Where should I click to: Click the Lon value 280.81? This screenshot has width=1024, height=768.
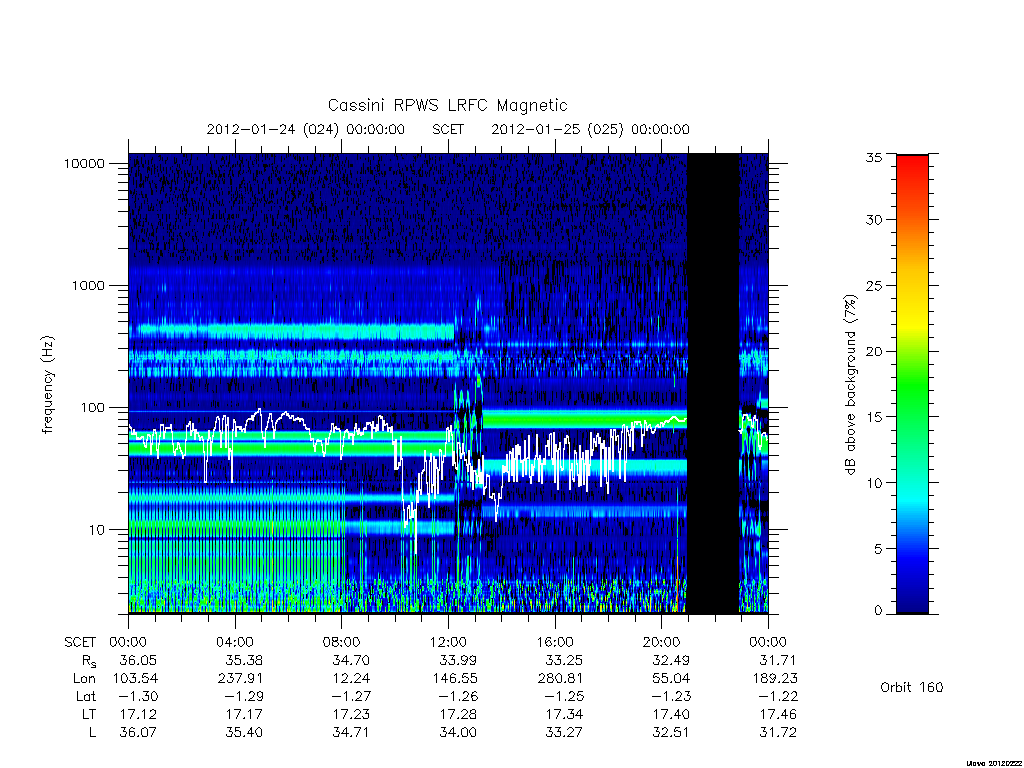[x=560, y=679]
